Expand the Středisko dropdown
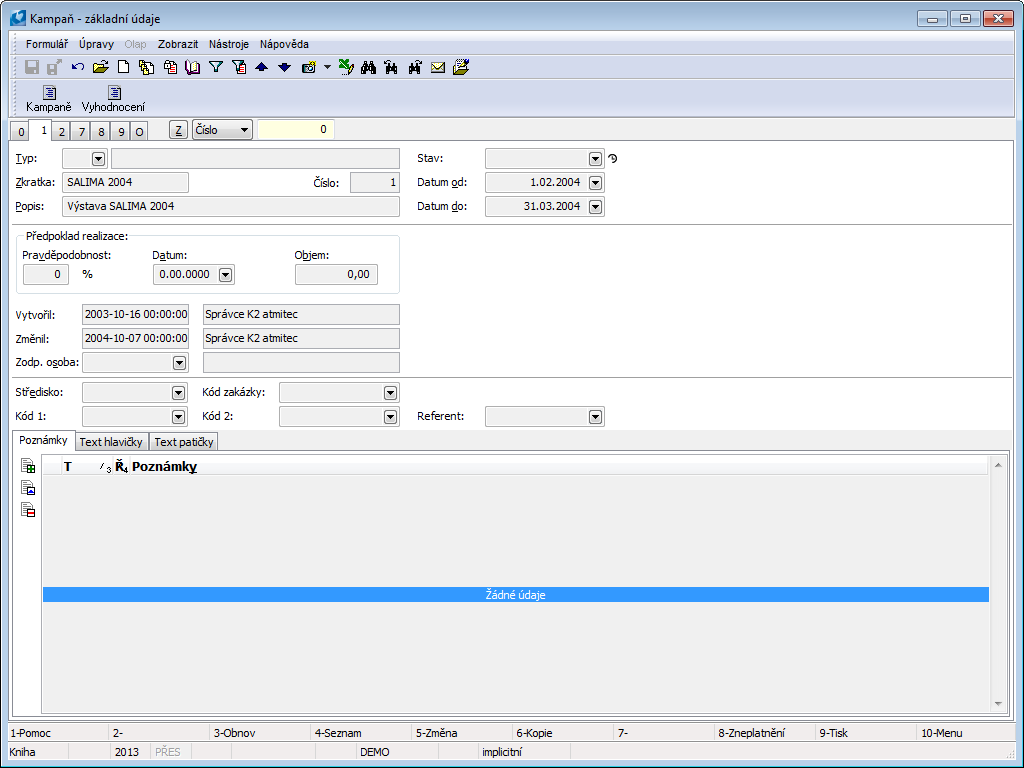The image size is (1024, 768). coord(179,393)
